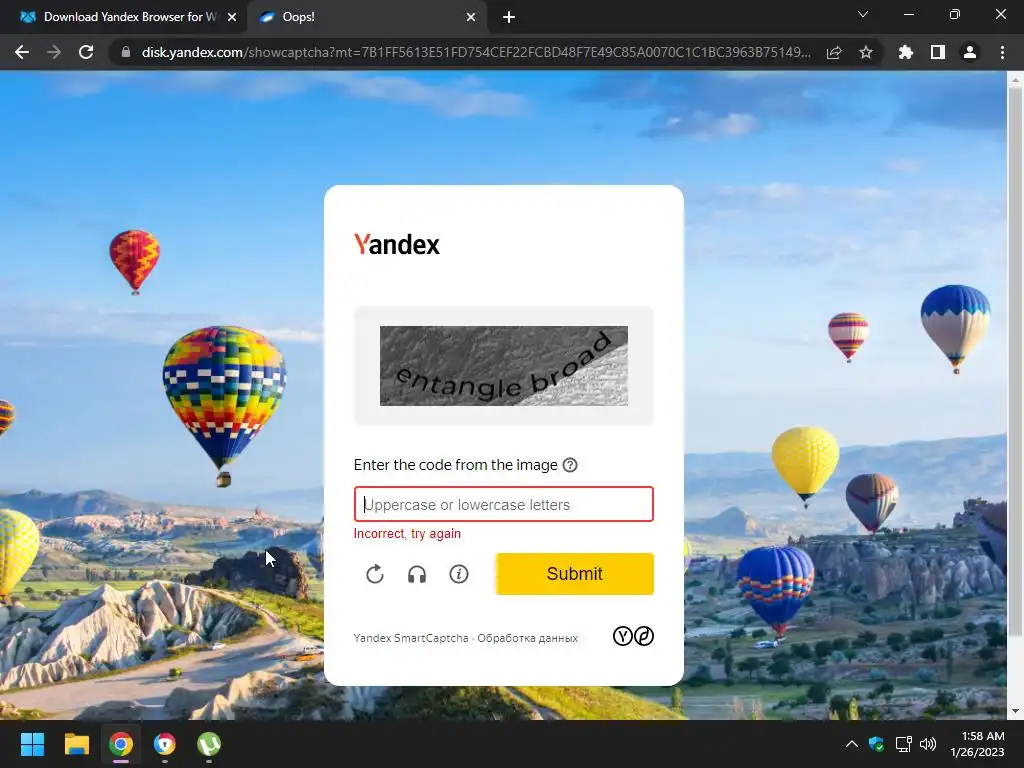Viewport: 1024px width, 768px height.
Task: Bookmark this page with star icon
Action: pos(866,52)
